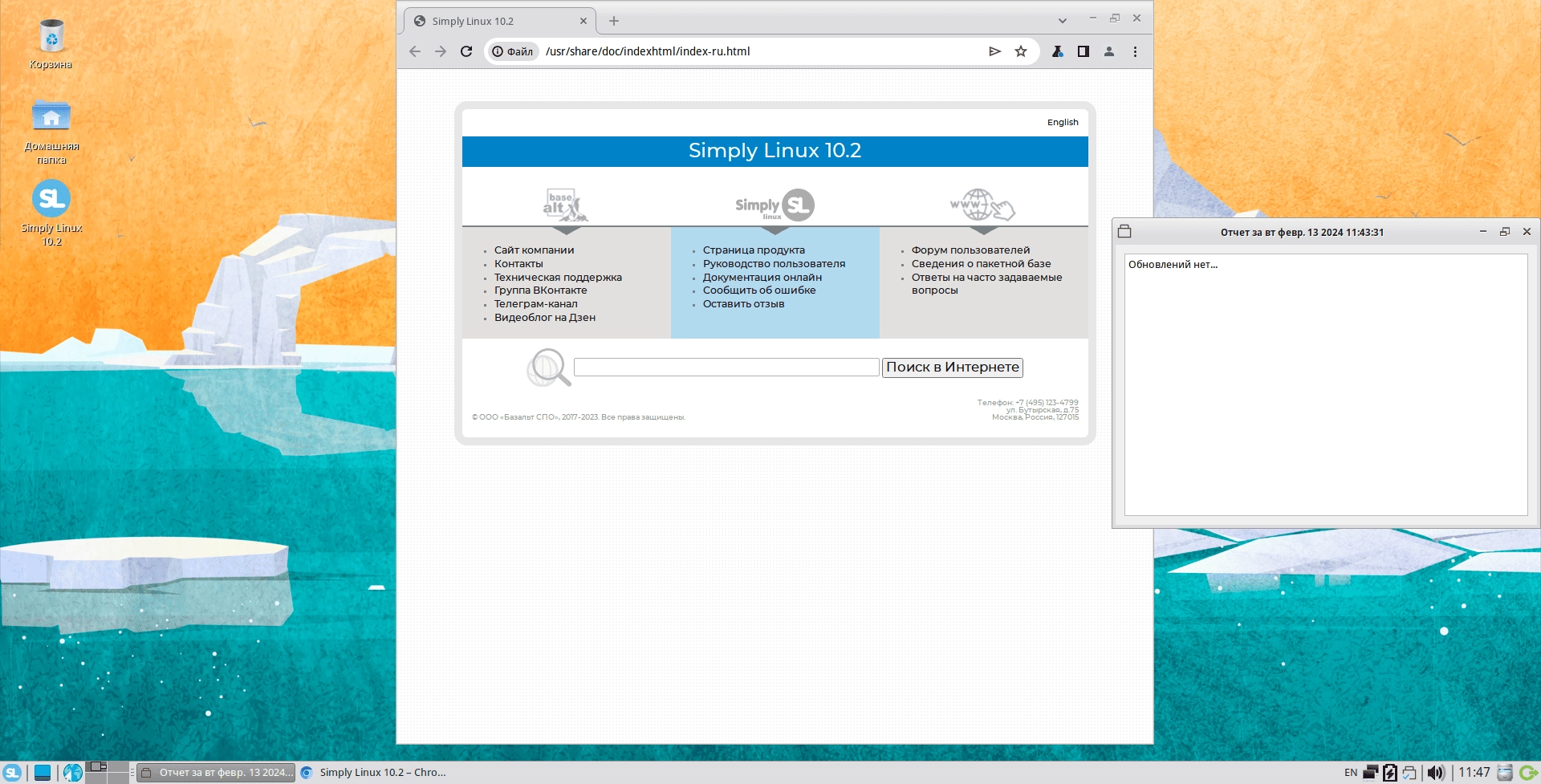Open Форум пользователей link
Screen dimensions: 1541x784
[x=970, y=250]
